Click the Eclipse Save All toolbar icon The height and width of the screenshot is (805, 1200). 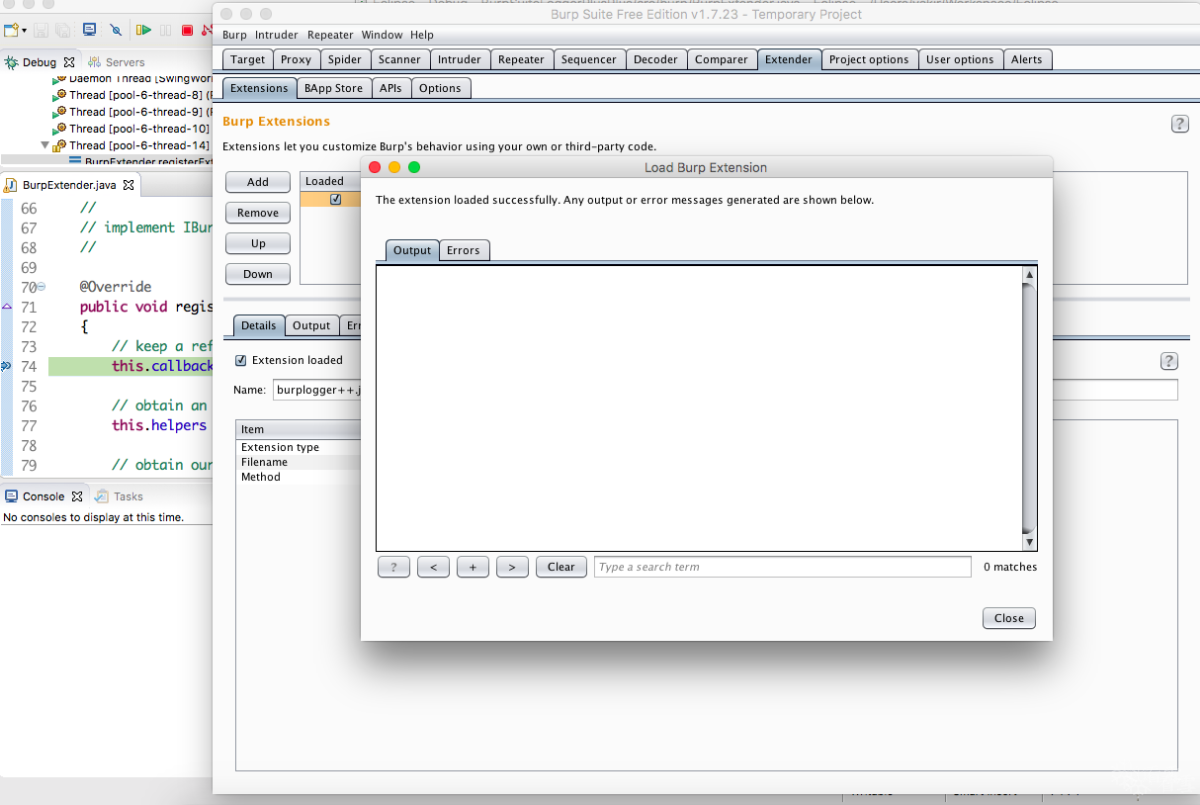63,31
